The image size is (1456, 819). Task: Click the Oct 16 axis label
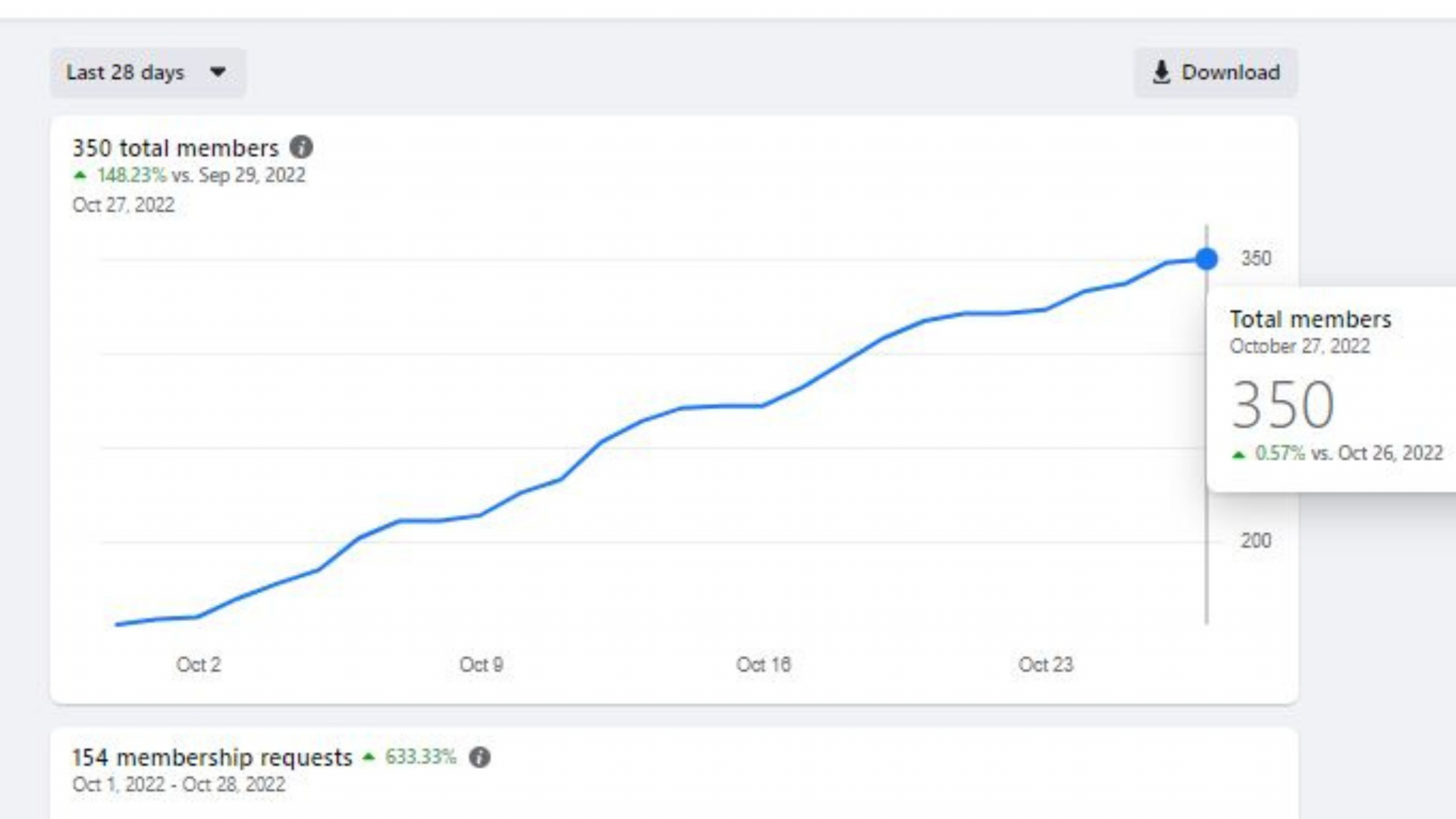764,665
